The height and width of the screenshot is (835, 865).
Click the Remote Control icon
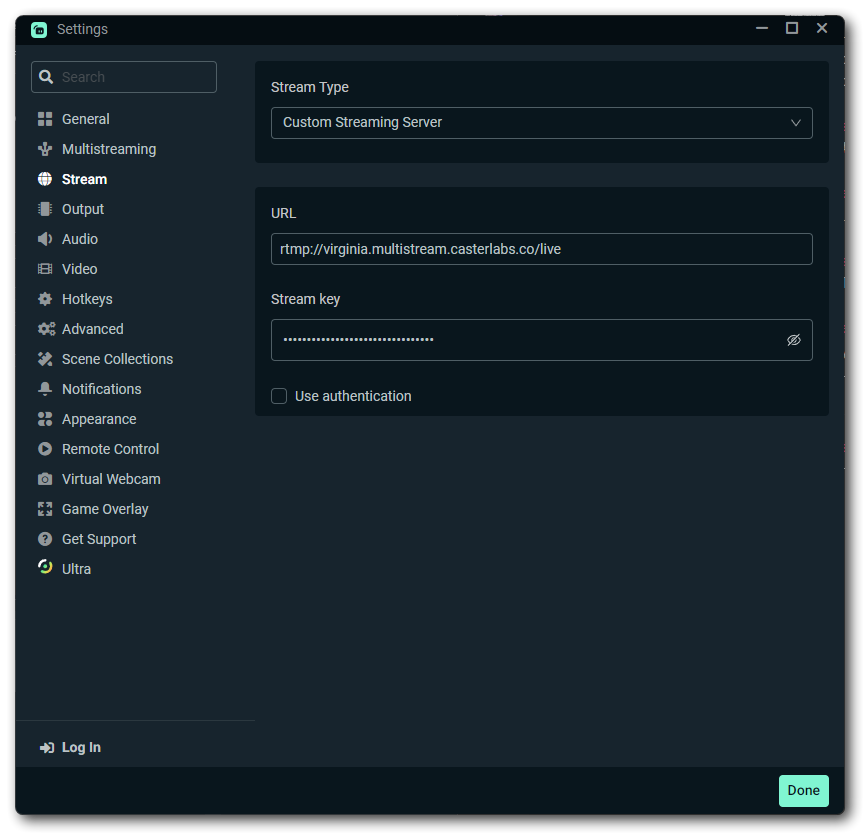click(45, 449)
